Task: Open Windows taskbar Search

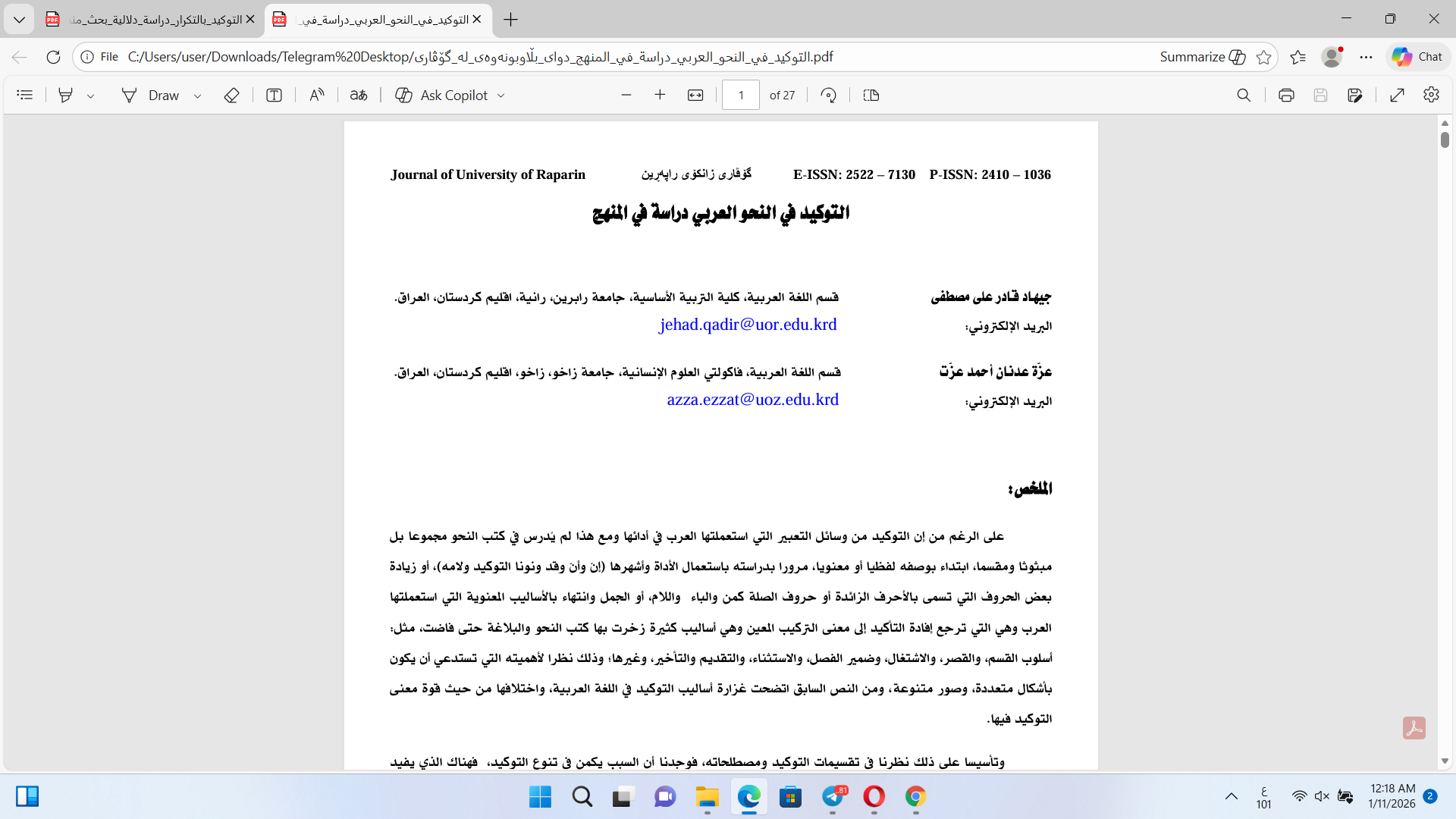Action: (582, 796)
